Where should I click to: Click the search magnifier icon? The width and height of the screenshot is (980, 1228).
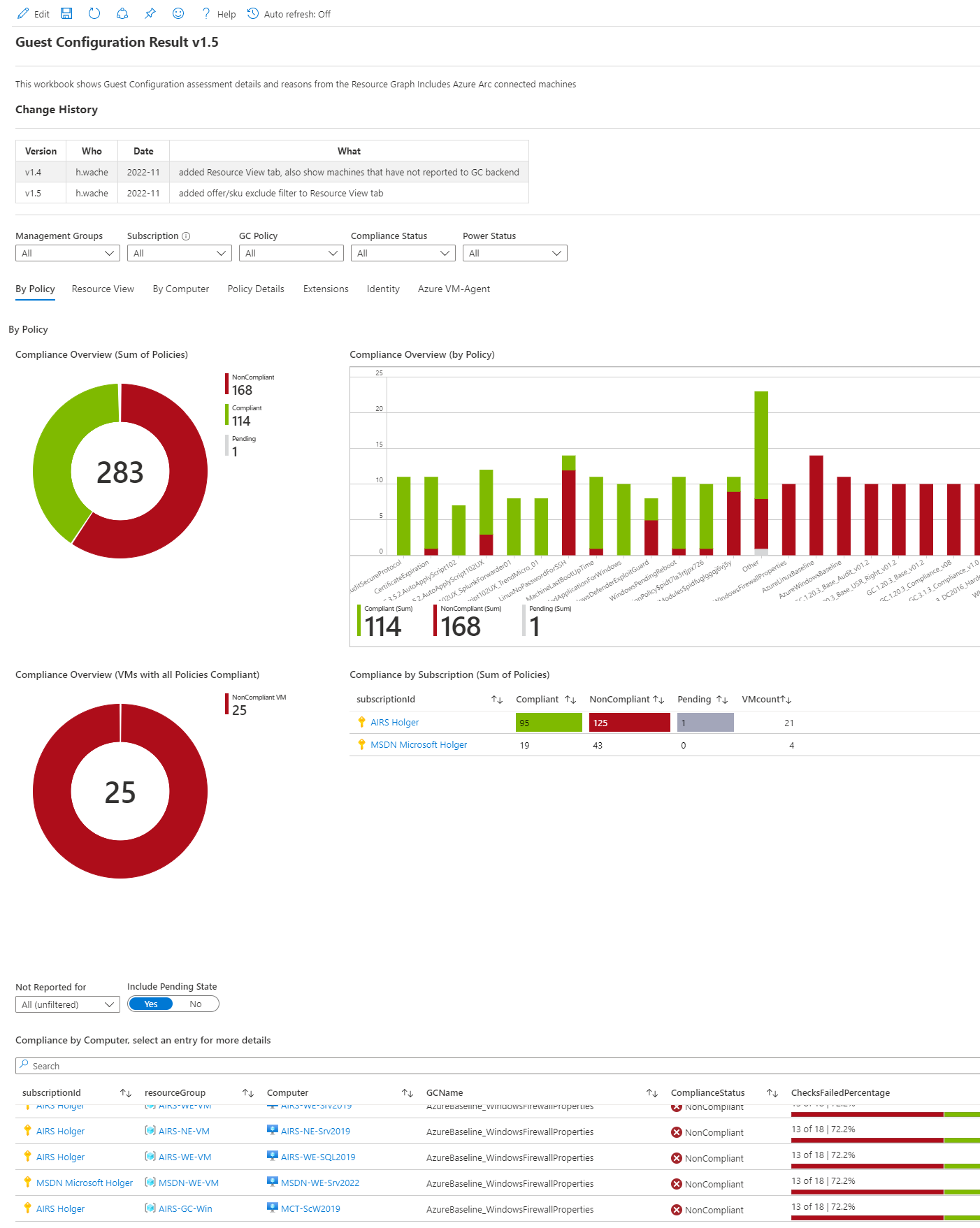pos(24,1065)
